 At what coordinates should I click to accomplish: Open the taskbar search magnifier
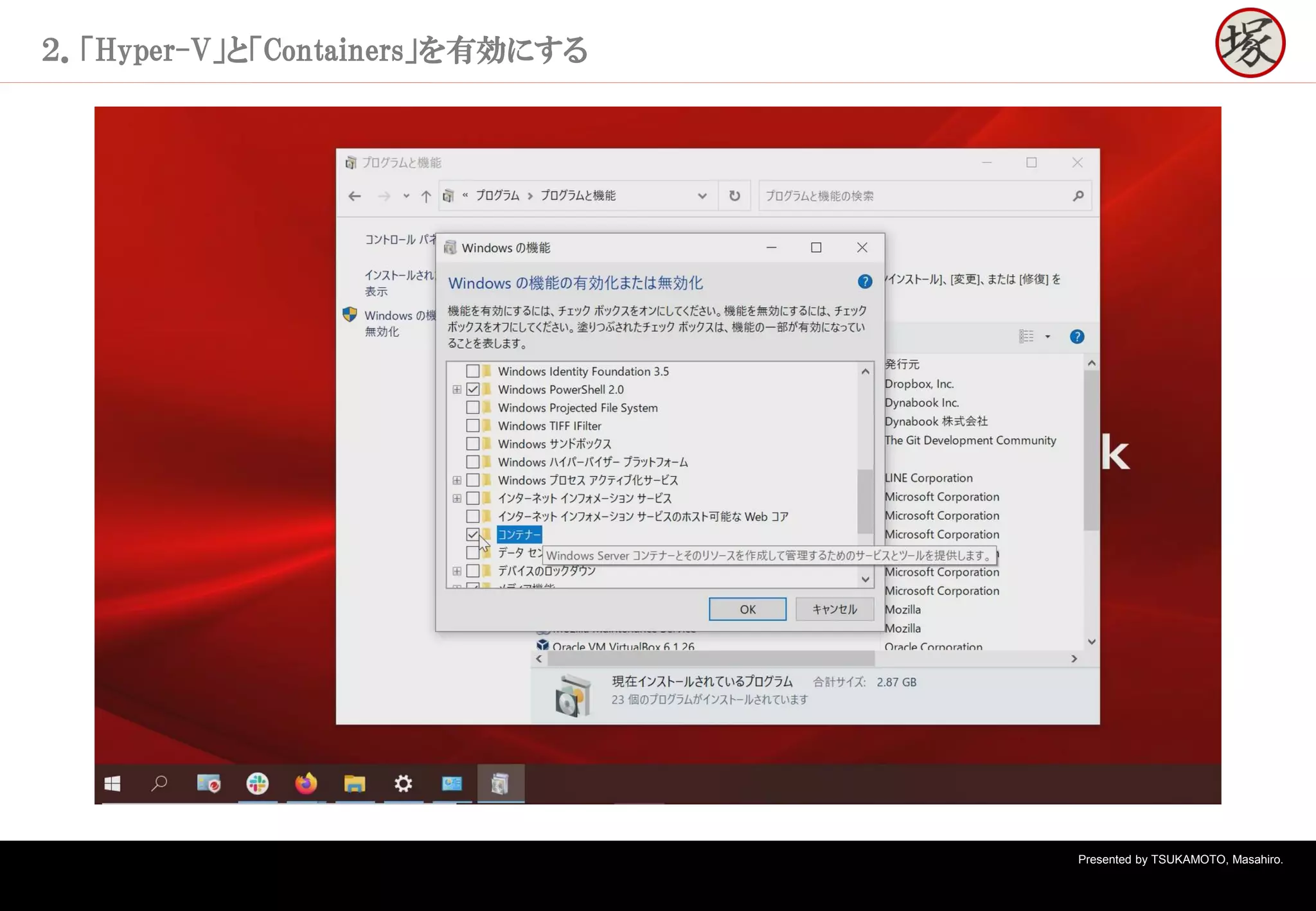(x=159, y=784)
